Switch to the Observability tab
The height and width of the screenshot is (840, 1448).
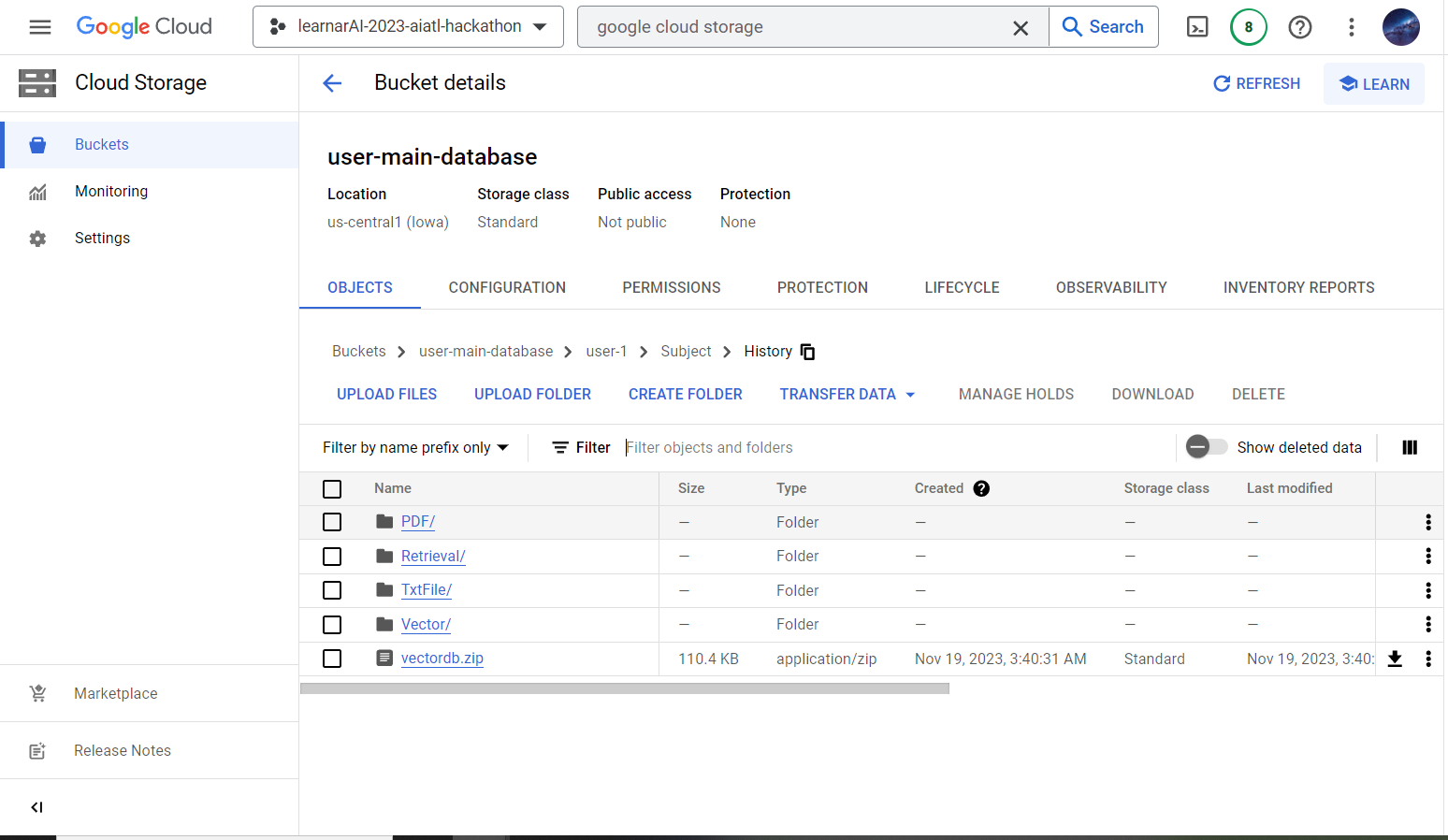[1111, 288]
